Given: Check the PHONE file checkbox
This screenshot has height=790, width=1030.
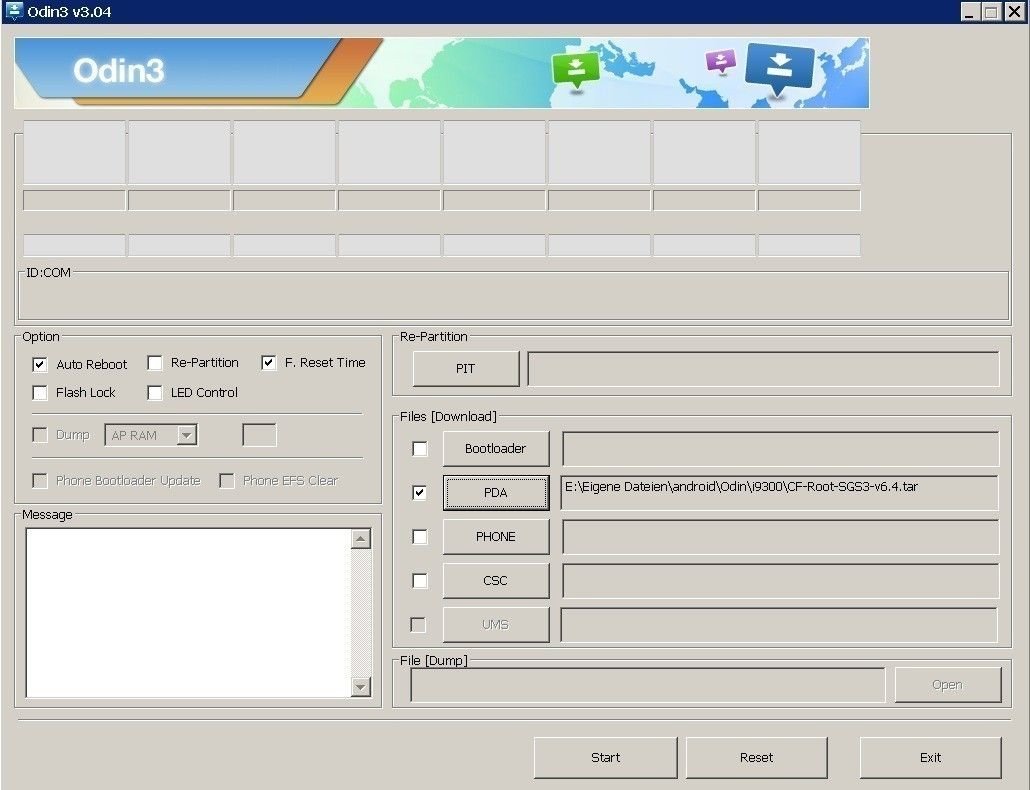Looking at the screenshot, I should pos(420,537).
